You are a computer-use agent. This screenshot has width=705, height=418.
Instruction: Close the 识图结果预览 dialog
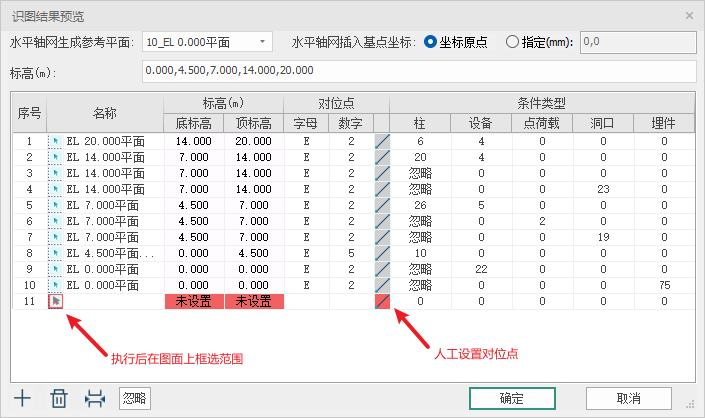click(688, 16)
